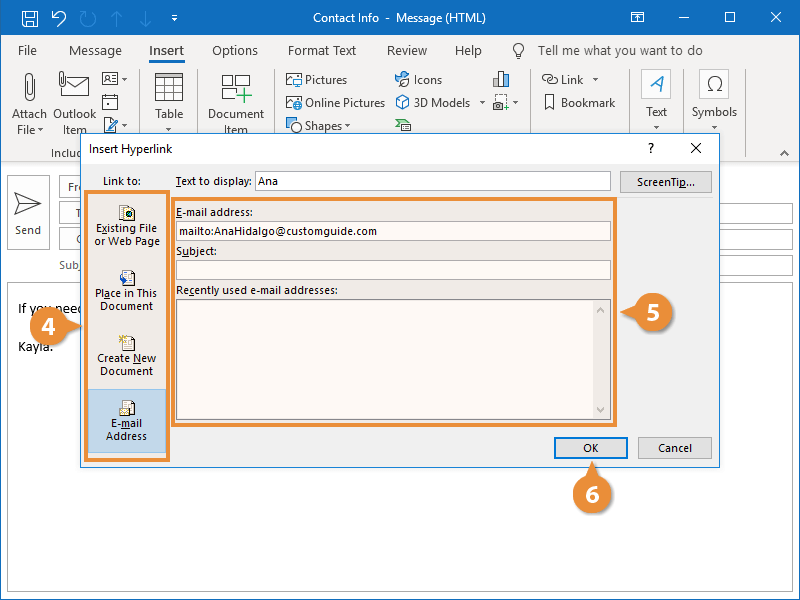Click the Subject input field
The height and width of the screenshot is (600, 800).
(393, 270)
